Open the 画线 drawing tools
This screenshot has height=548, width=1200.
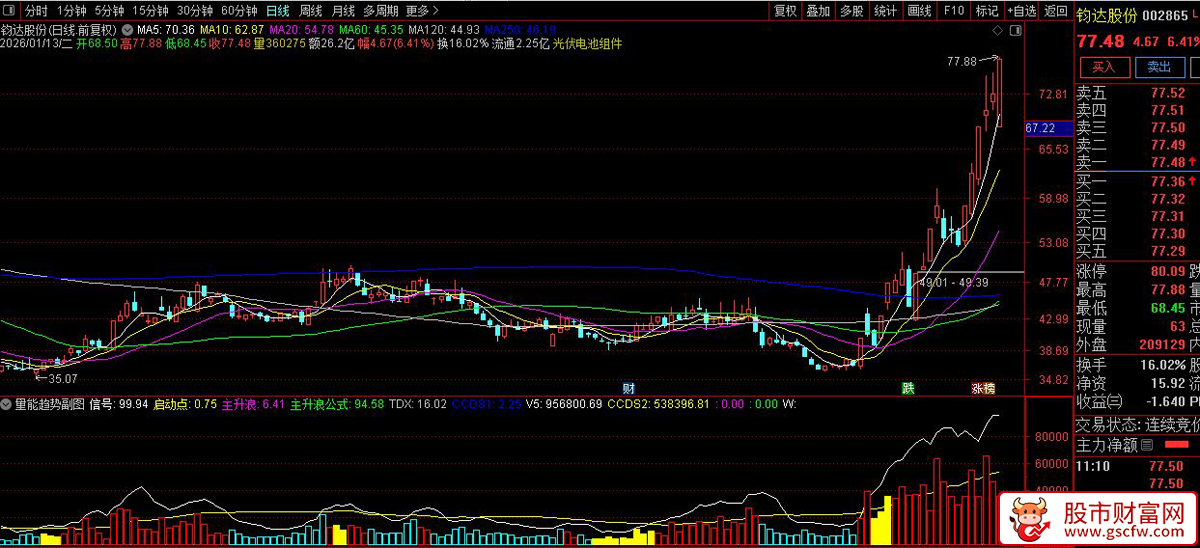point(919,11)
